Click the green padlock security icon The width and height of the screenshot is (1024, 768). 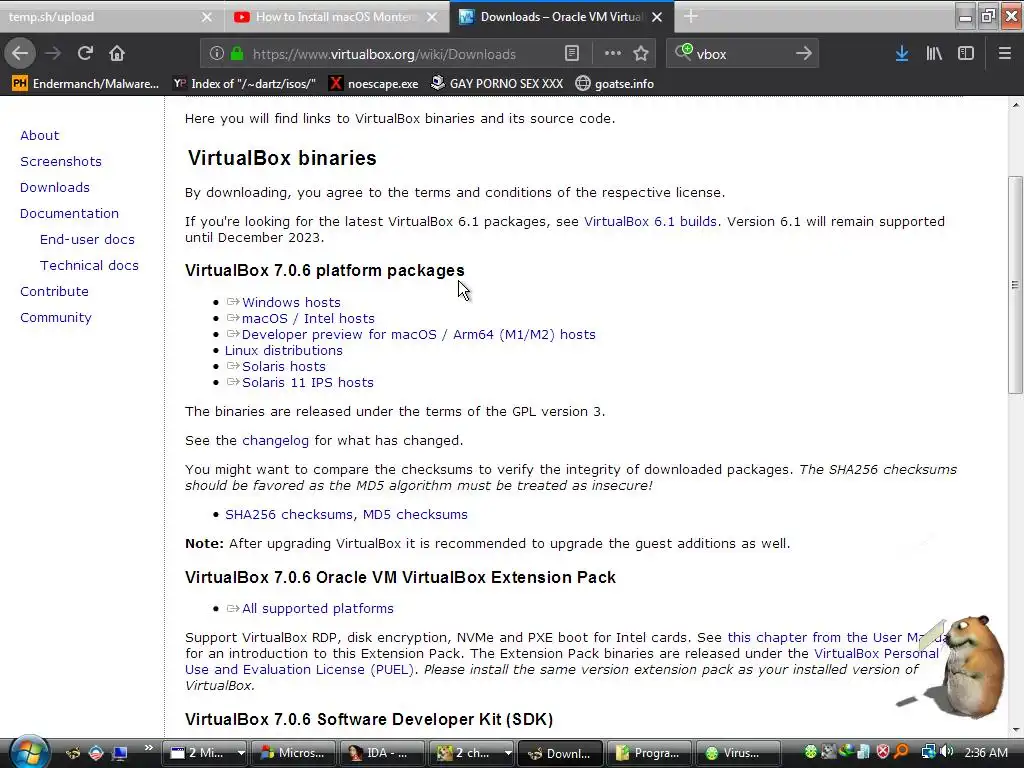pyautogui.click(x=237, y=54)
